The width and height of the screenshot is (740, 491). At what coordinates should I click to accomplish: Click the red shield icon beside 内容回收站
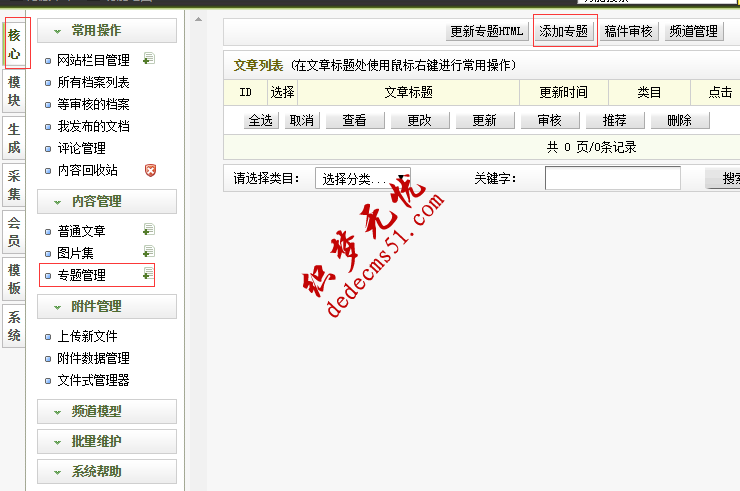coord(150,170)
